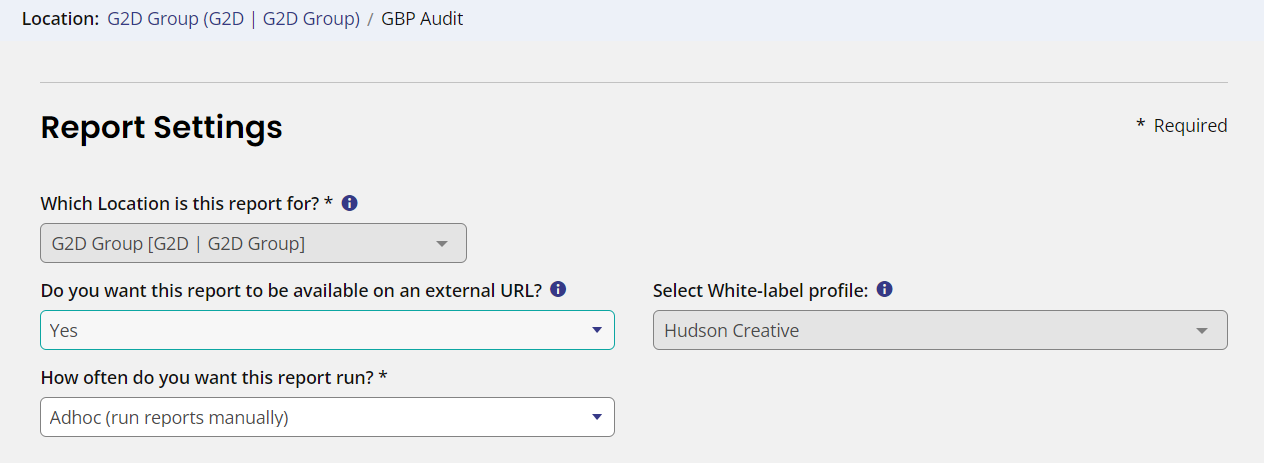This screenshot has width=1264, height=463.
Task: Click the 'Select White-label profile' label
Action: tap(760, 291)
